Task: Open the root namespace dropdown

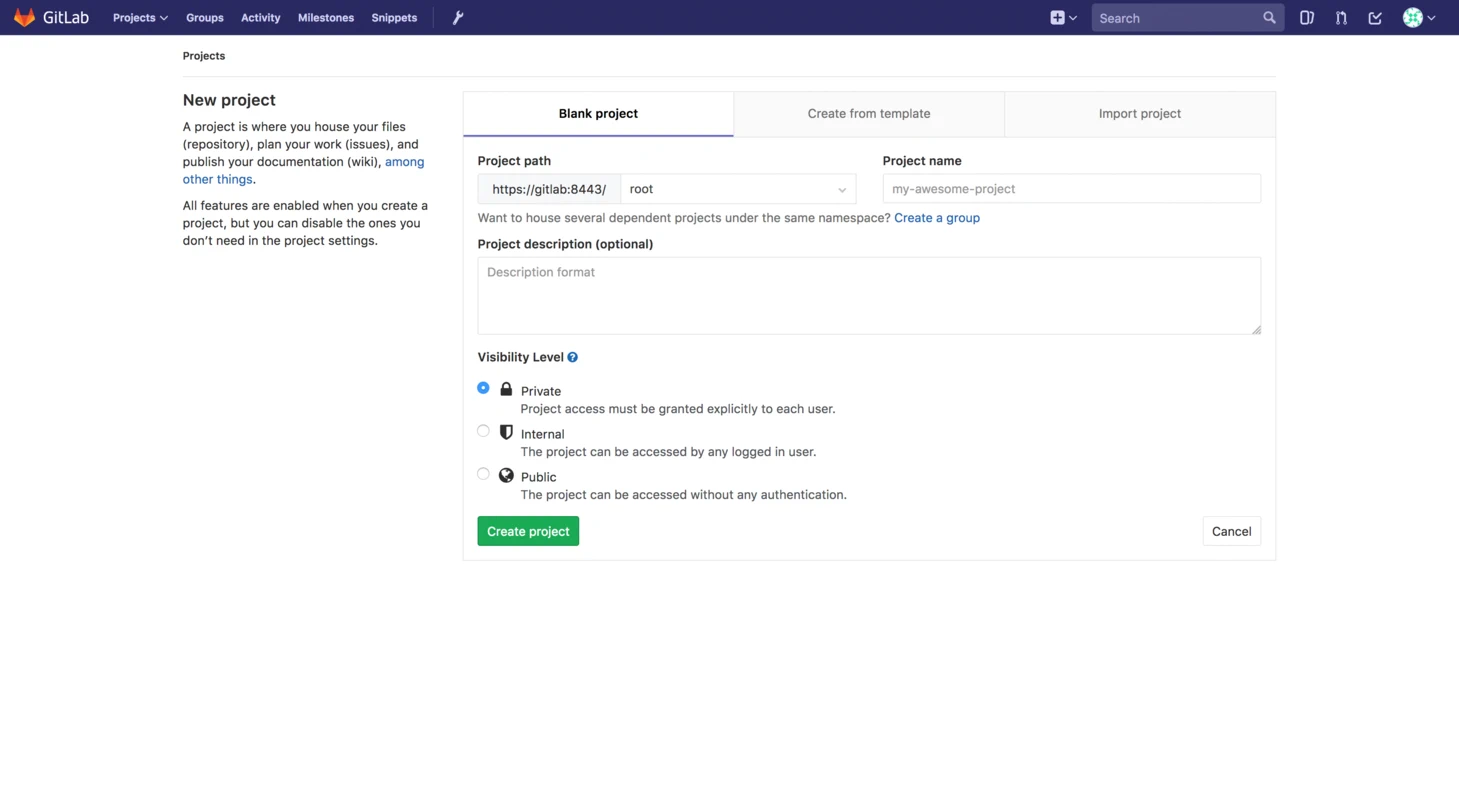Action: tap(738, 189)
